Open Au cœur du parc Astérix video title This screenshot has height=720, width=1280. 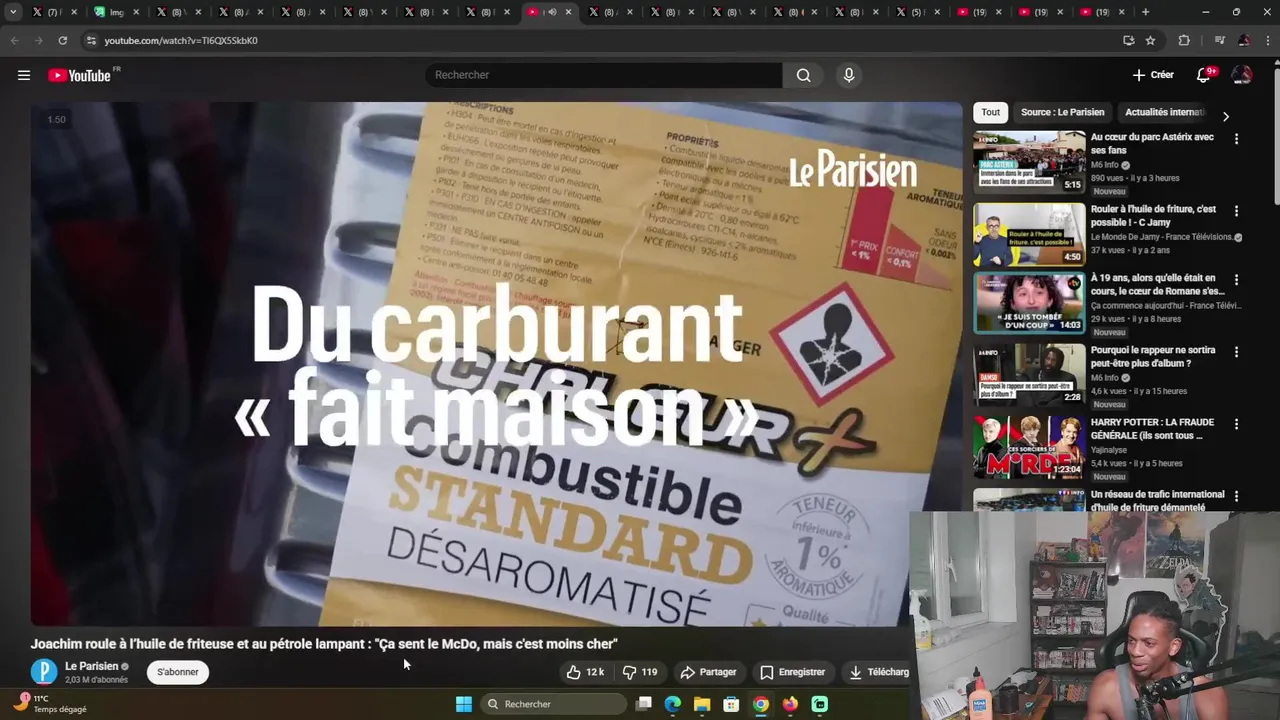pyautogui.click(x=1152, y=144)
